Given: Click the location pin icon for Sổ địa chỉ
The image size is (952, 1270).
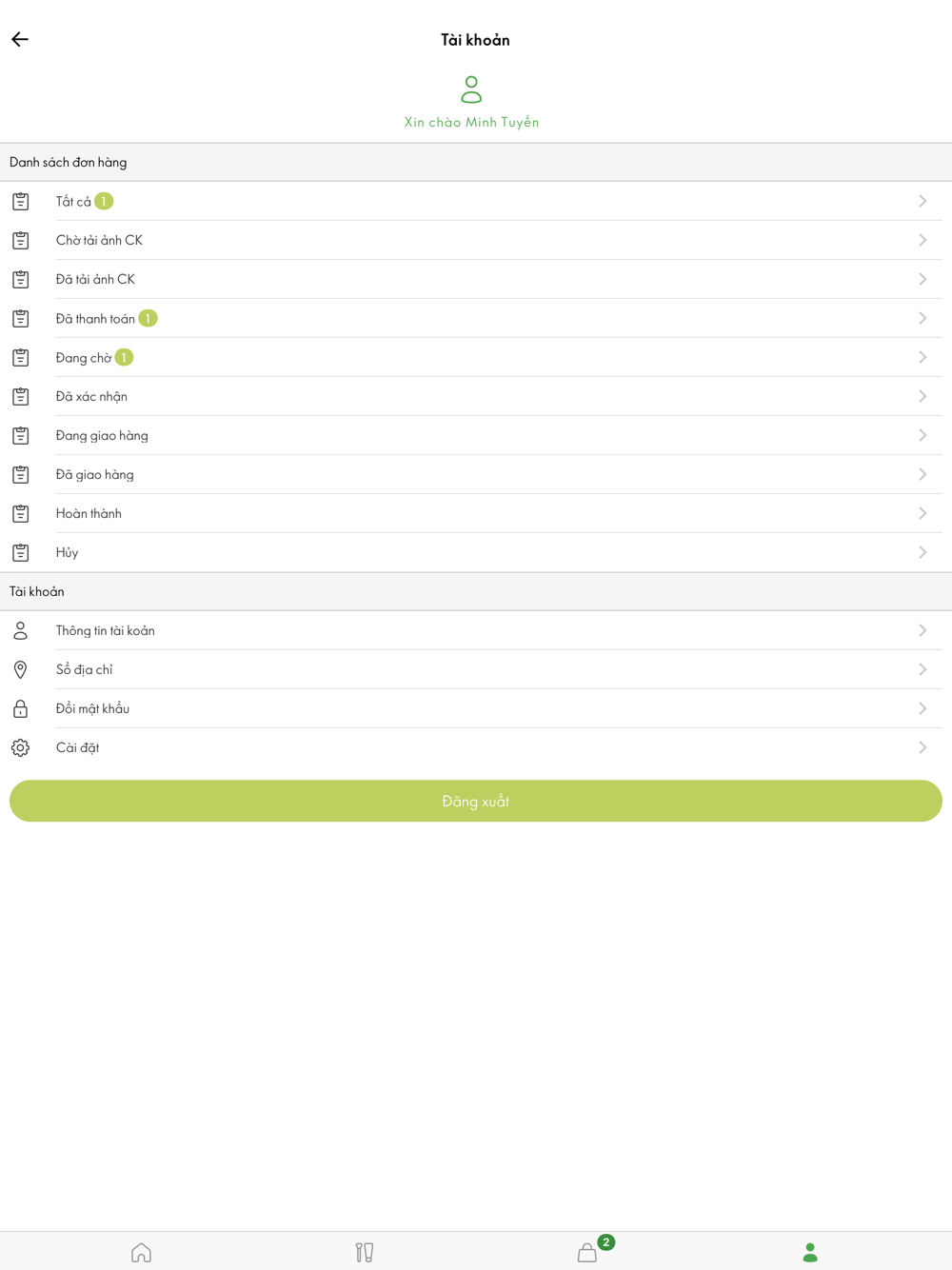Looking at the screenshot, I should [x=20, y=669].
